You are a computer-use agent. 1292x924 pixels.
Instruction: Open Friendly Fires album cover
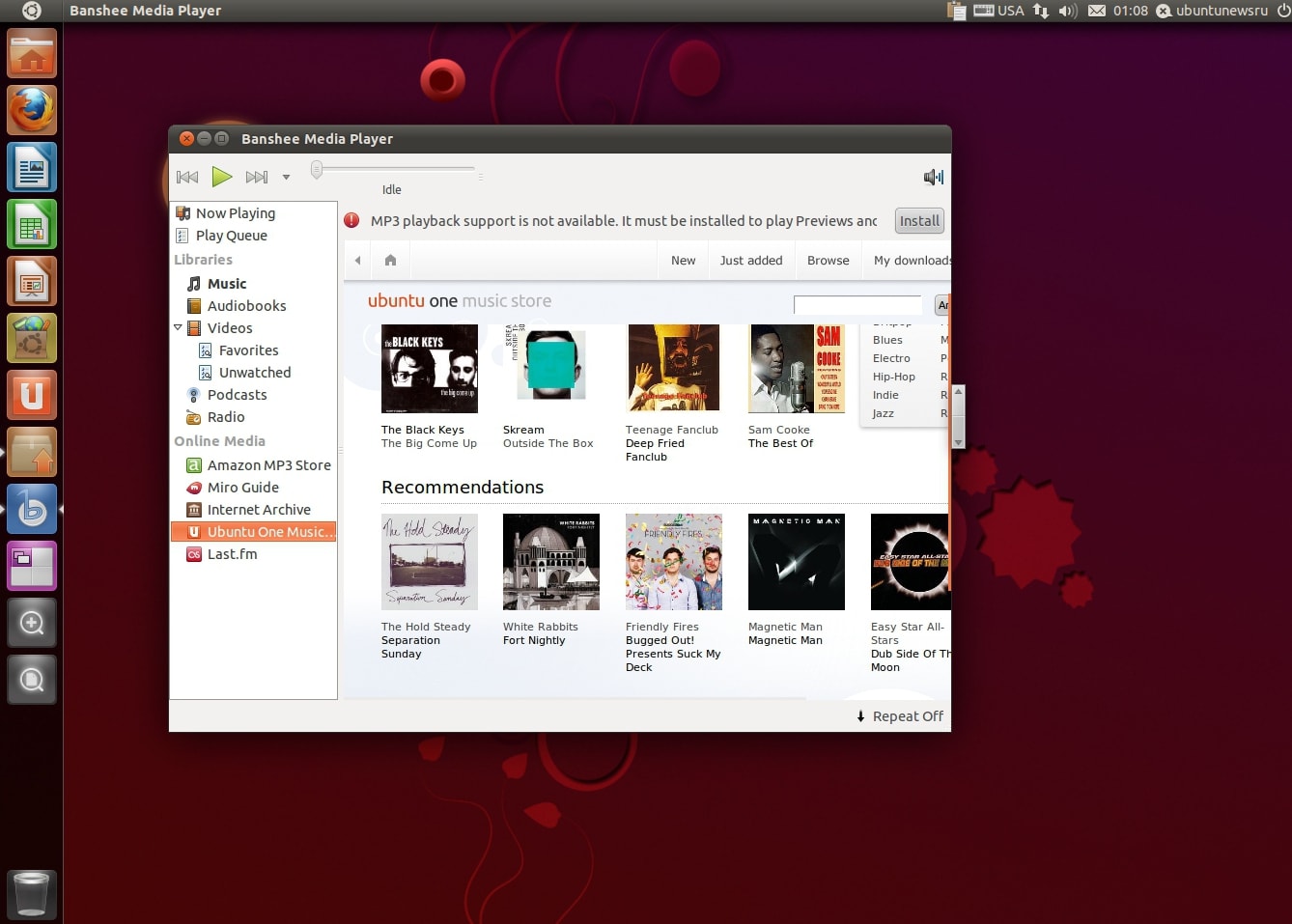pos(674,562)
